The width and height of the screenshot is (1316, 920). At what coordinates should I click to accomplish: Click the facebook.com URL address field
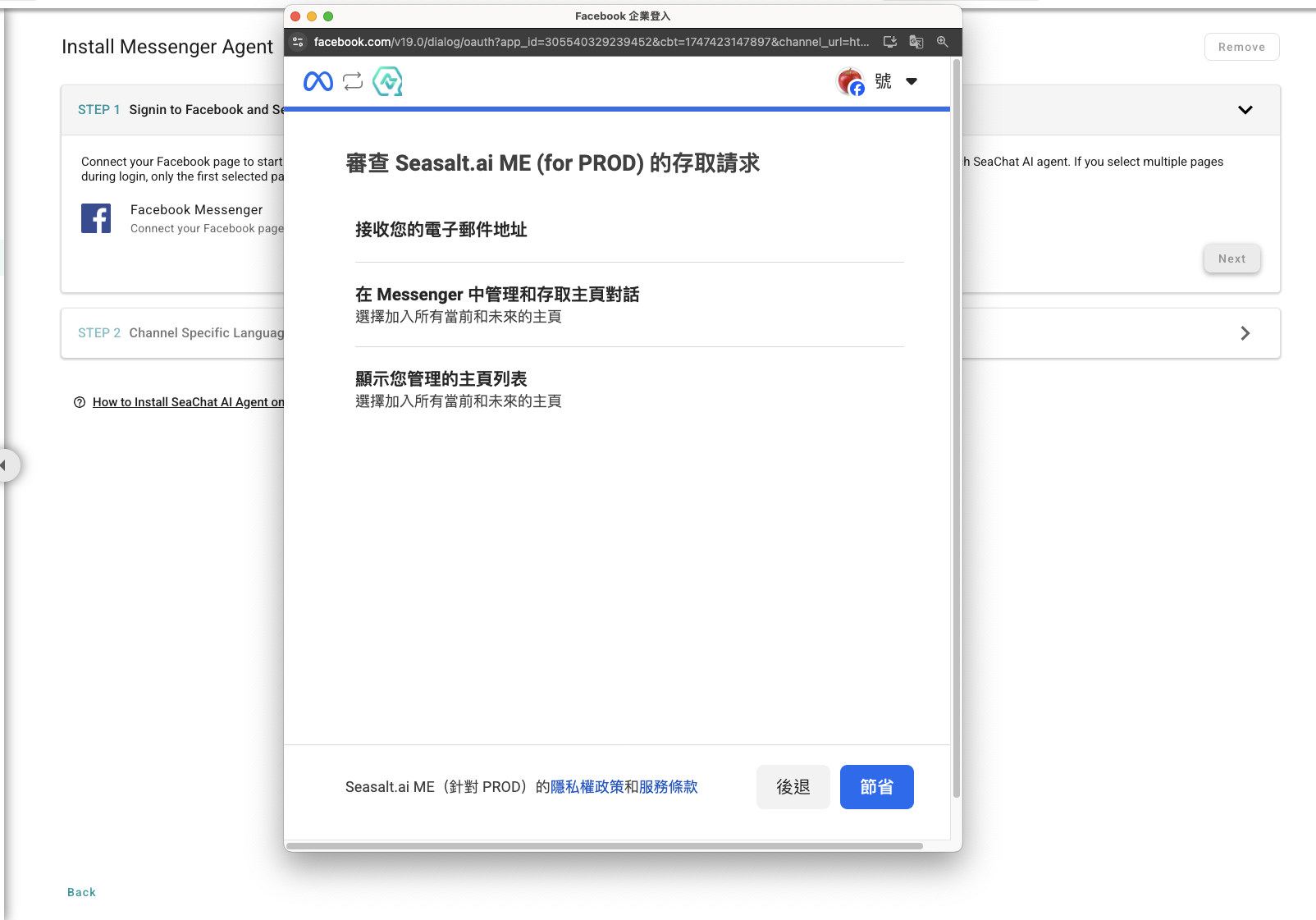coord(592,42)
